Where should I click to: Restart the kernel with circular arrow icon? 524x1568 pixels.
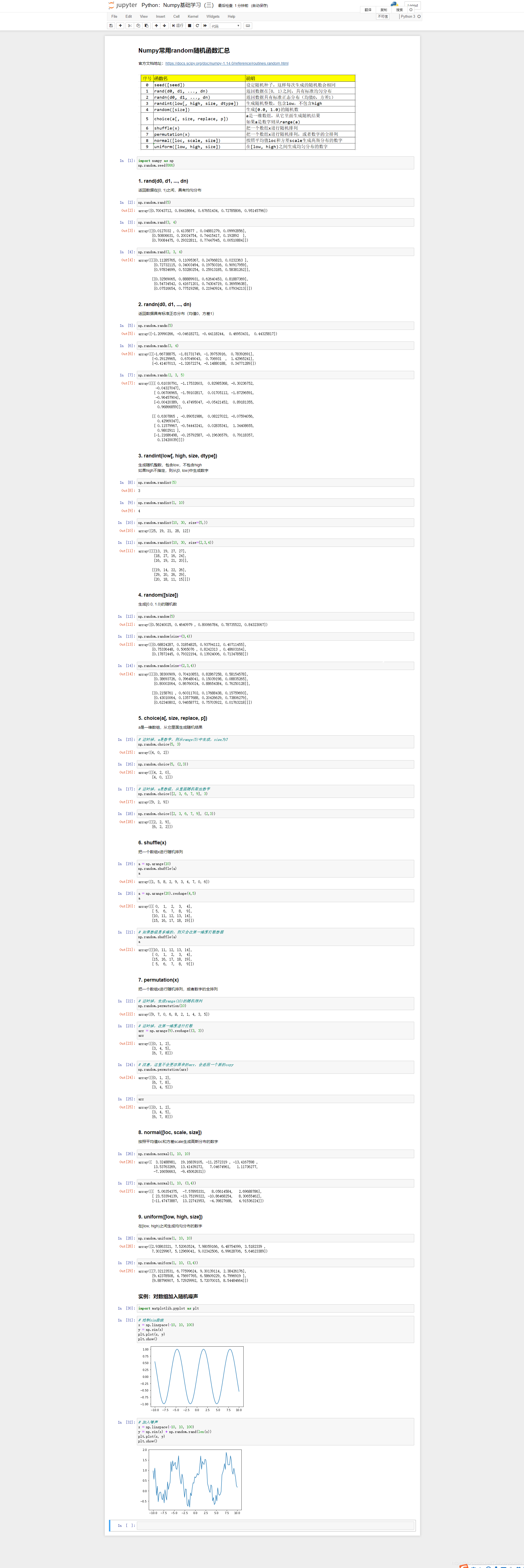click(197, 25)
